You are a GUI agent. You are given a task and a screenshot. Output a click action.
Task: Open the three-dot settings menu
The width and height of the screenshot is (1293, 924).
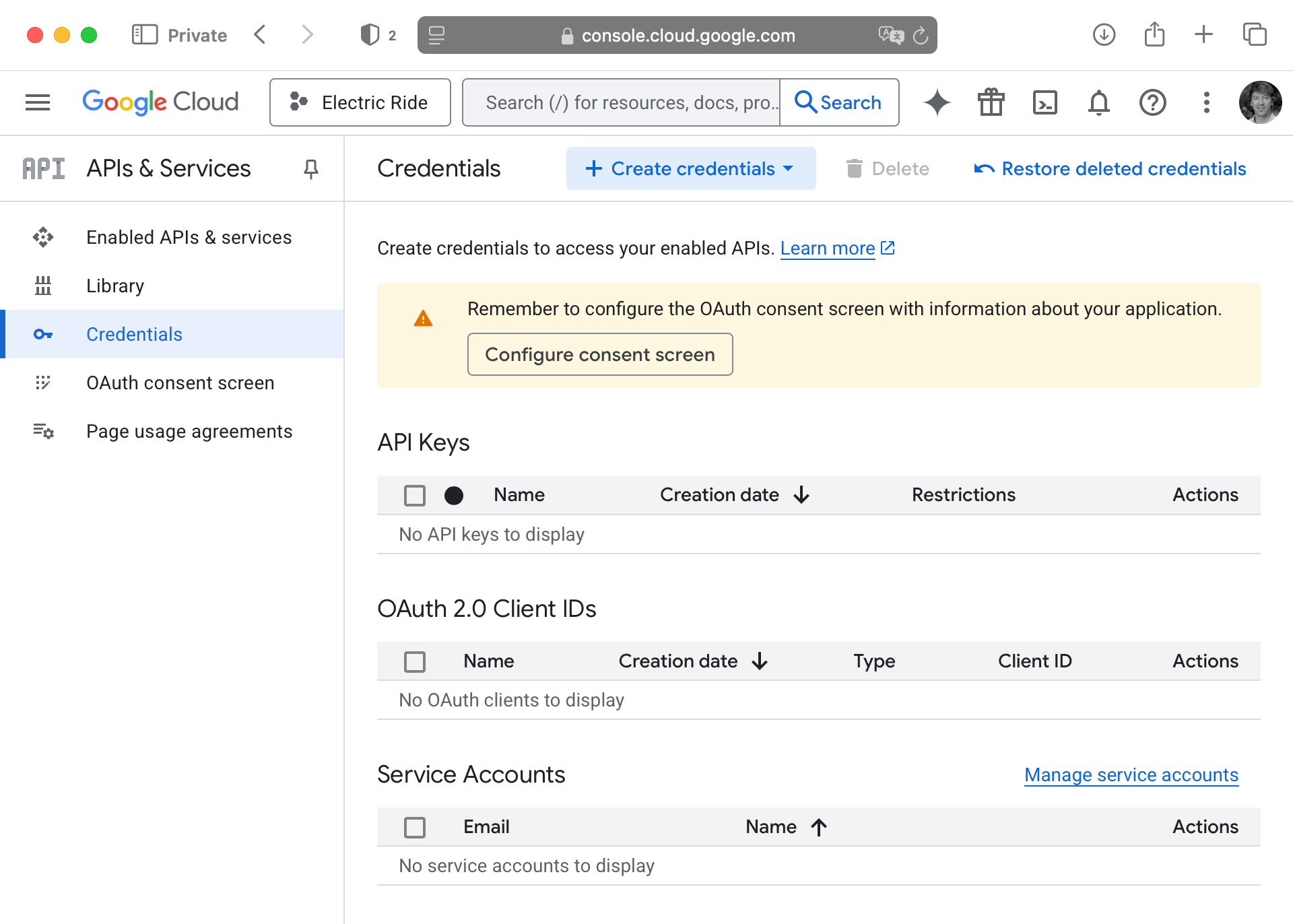pyautogui.click(x=1206, y=102)
